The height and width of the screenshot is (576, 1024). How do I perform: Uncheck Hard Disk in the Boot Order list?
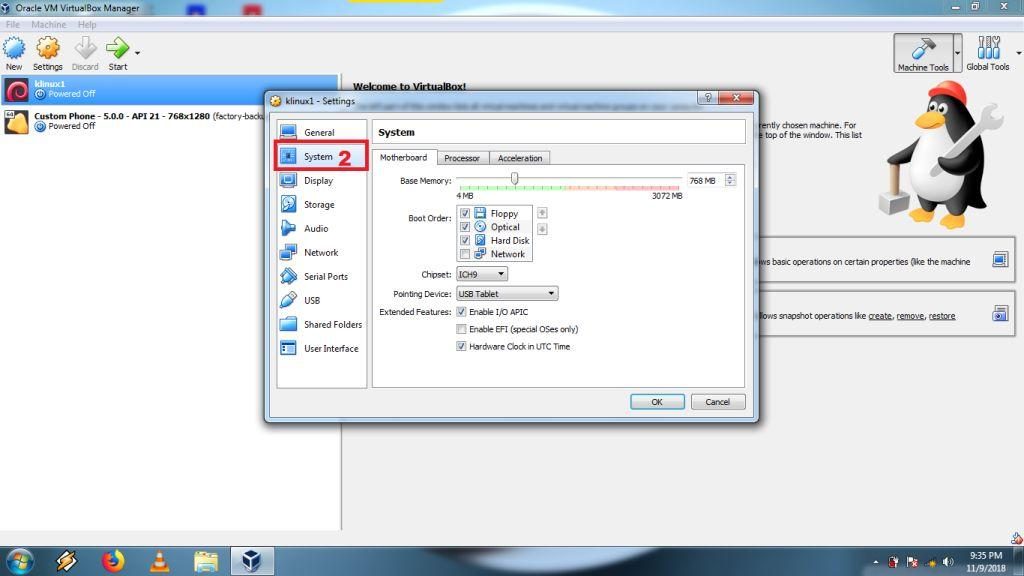[465, 240]
